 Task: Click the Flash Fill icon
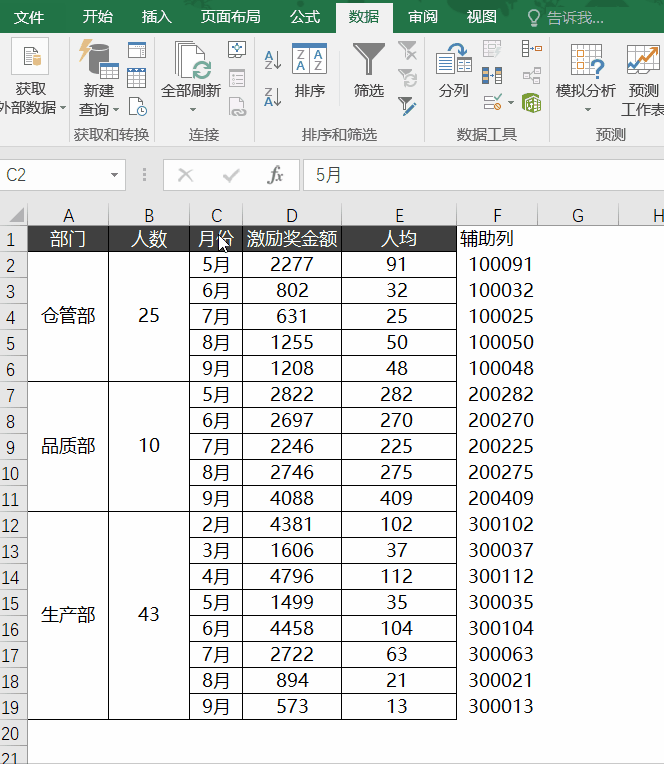492,49
